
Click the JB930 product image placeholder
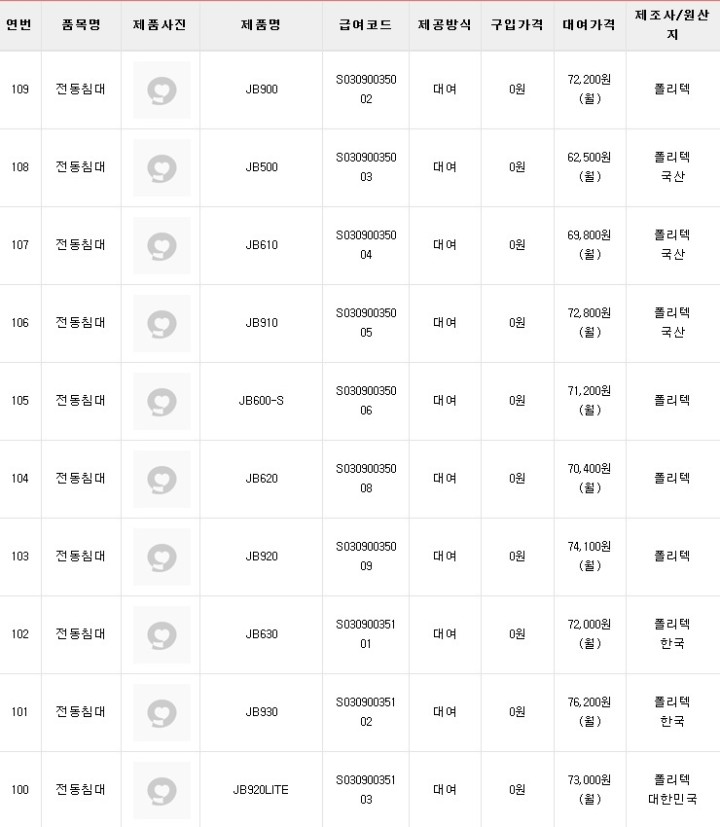161,712
